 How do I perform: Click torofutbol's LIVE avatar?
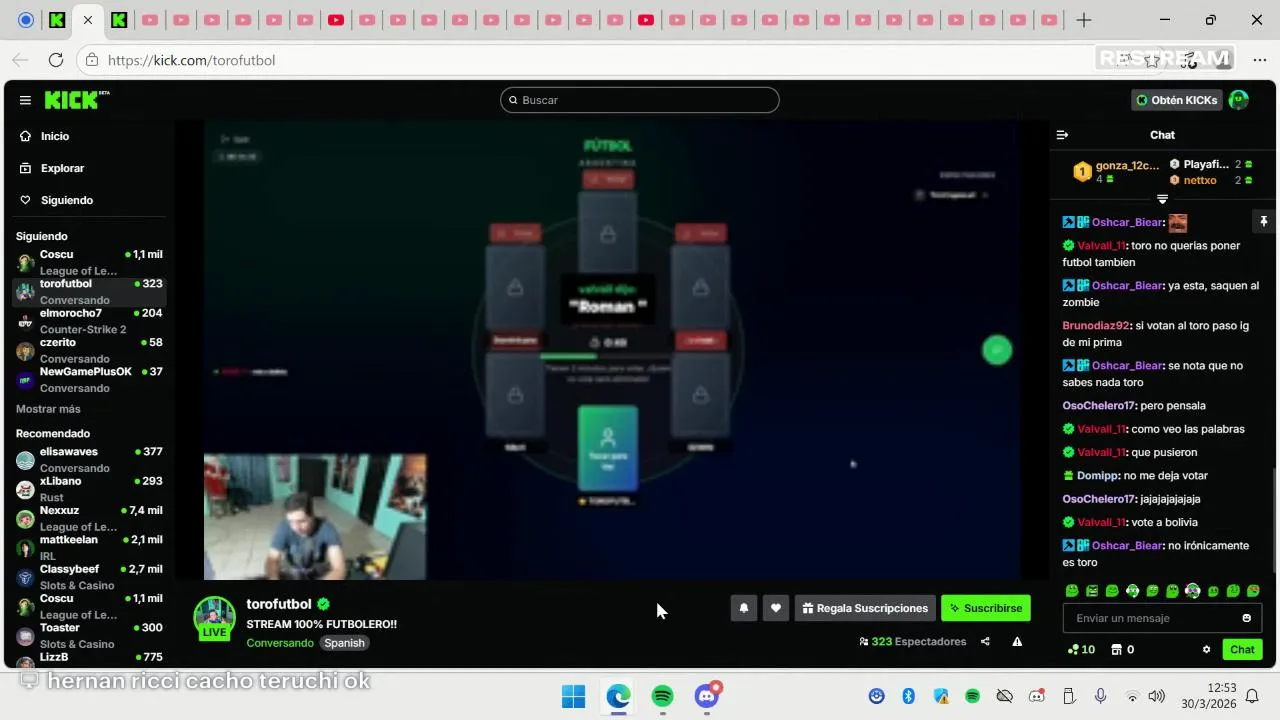(214, 618)
